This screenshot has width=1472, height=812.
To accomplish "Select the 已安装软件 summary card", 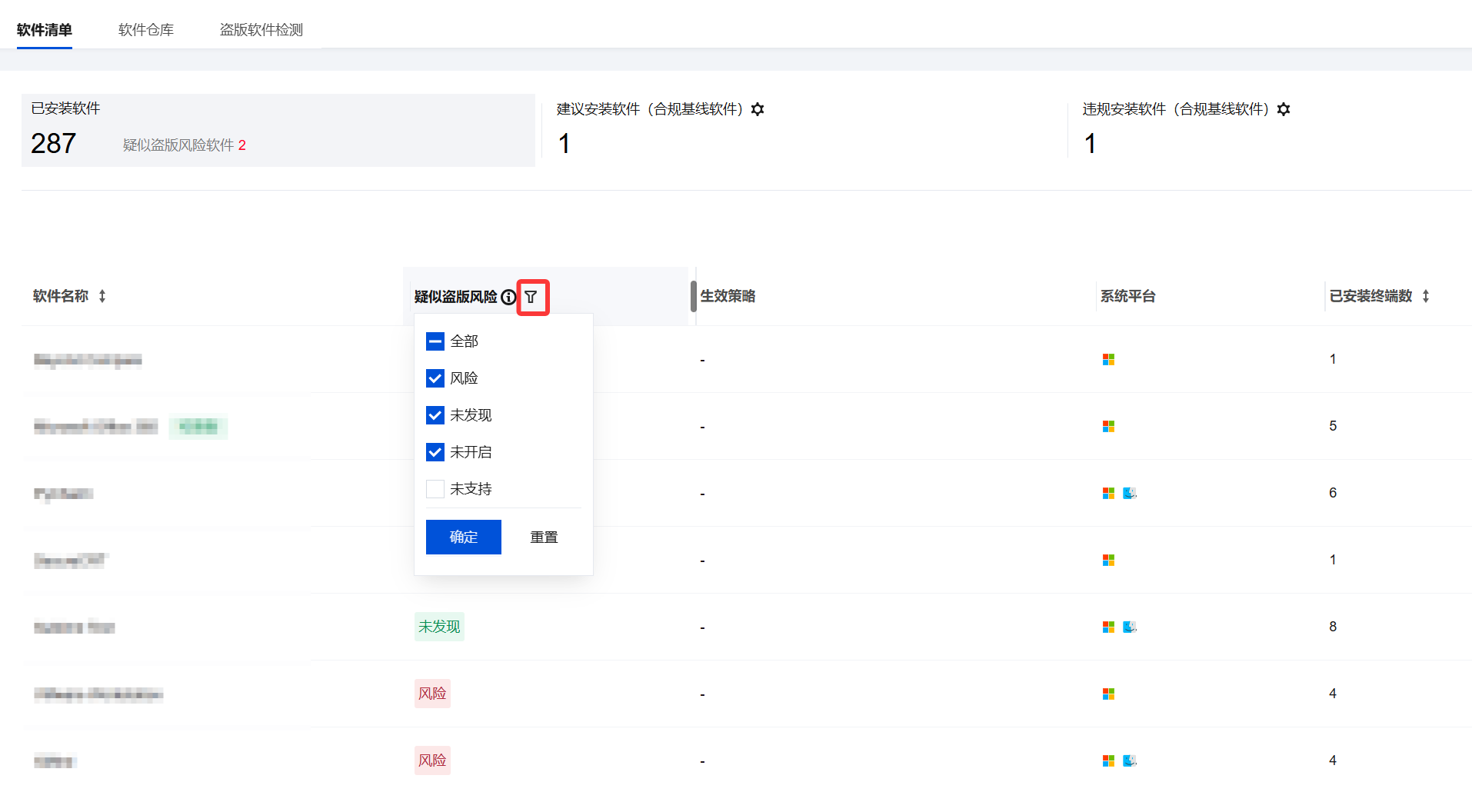I will coord(278,130).
